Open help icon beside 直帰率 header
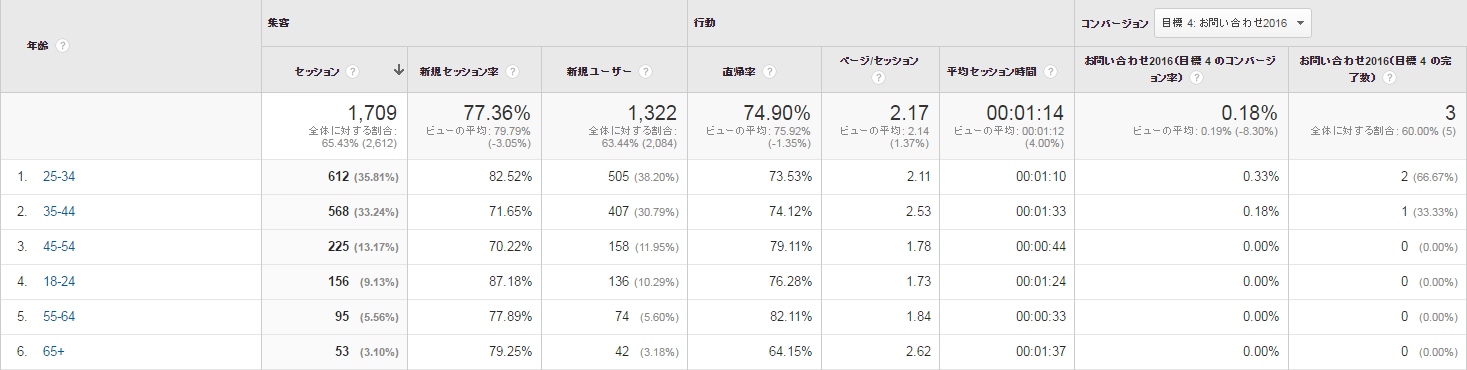This screenshot has width=1467, height=370. [x=769, y=71]
